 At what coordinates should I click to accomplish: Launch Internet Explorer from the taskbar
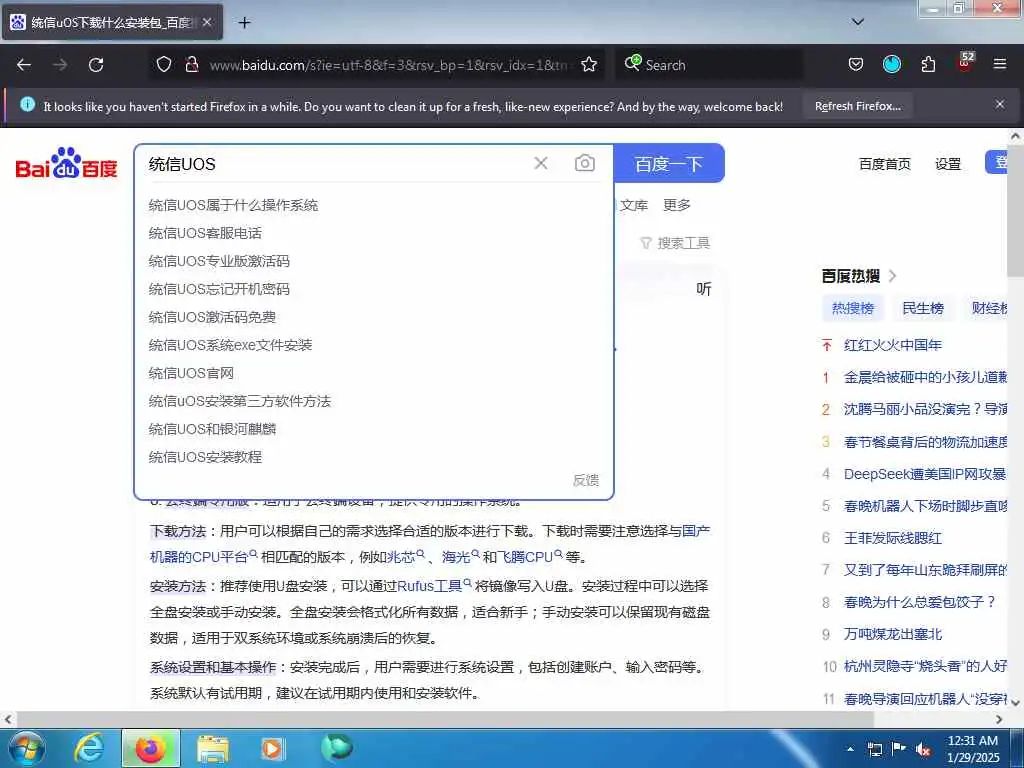[88, 749]
